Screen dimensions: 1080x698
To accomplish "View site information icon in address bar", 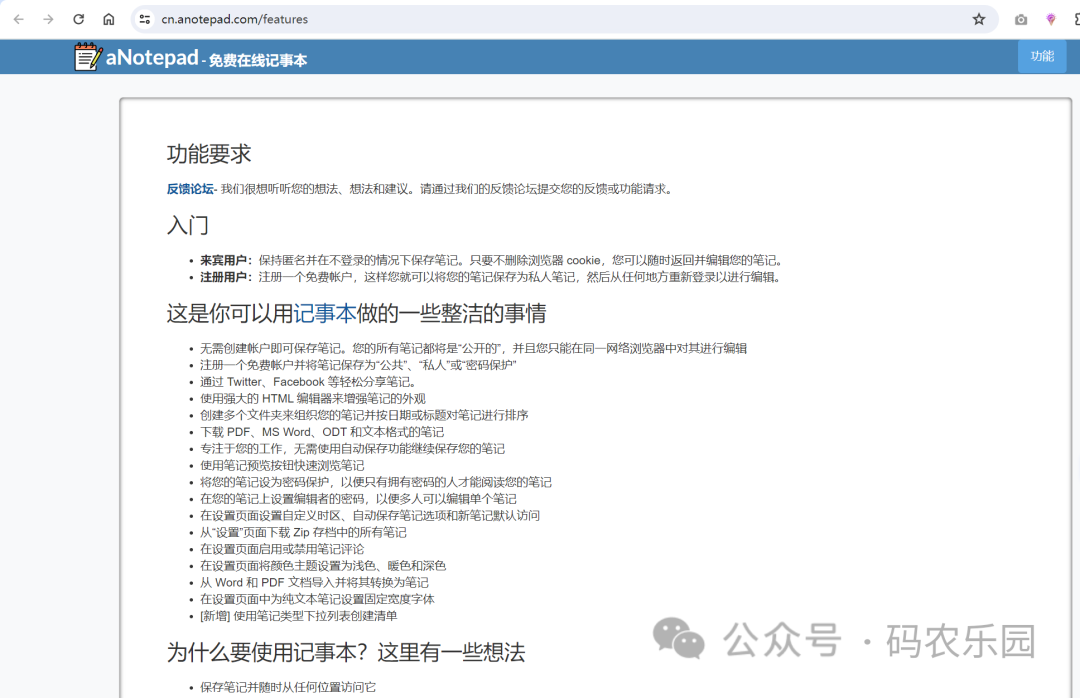I will 145,19.
